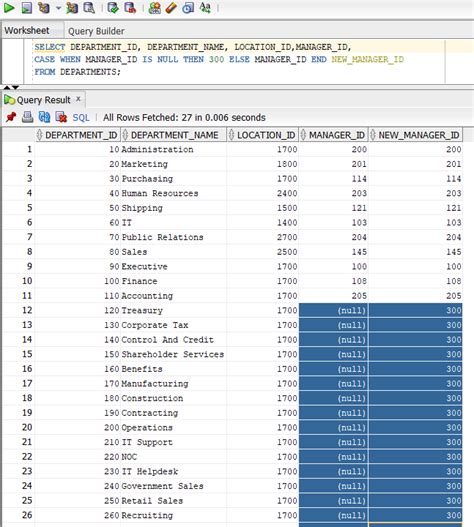The height and width of the screenshot is (527, 474).
Task: Select the Marketing cell
Action: [x=173, y=164]
